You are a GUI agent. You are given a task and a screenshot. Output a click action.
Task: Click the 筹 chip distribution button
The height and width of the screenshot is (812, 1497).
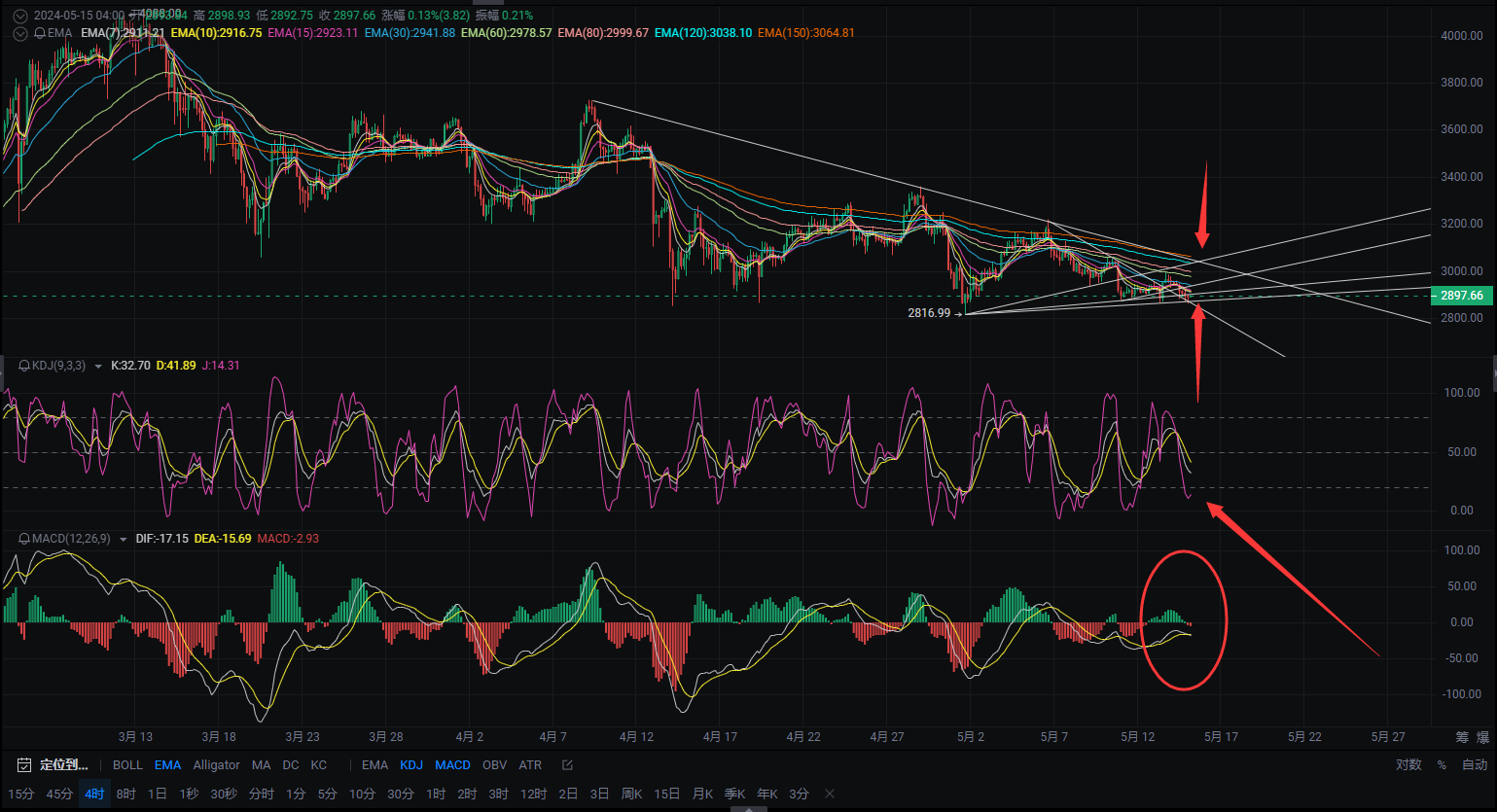(1462, 737)
